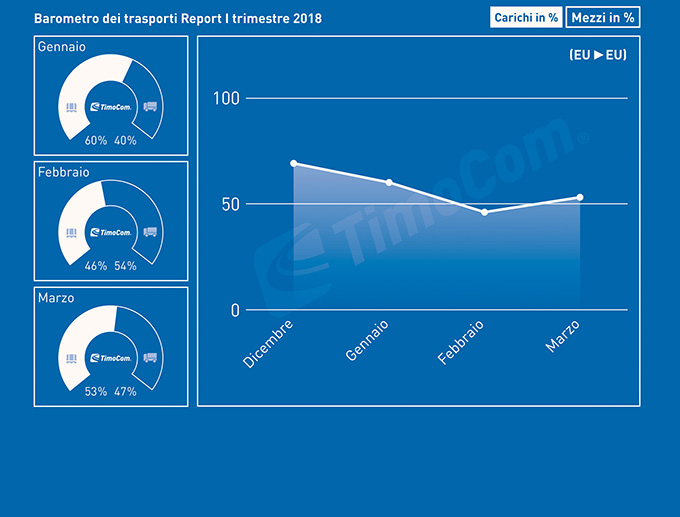Click the truck icon in the Febbraio gauge

click(x=151, y=233)
